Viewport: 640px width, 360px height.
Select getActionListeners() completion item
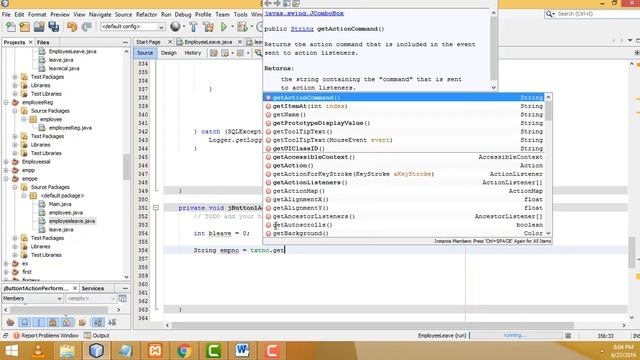pos(404,182)
